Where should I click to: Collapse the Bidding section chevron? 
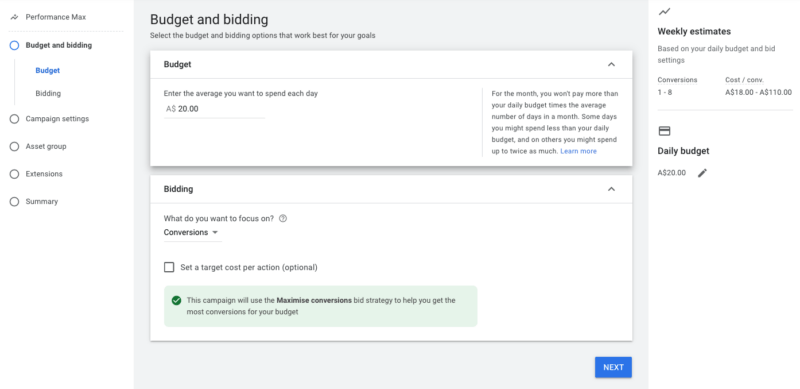pos(611,189)
